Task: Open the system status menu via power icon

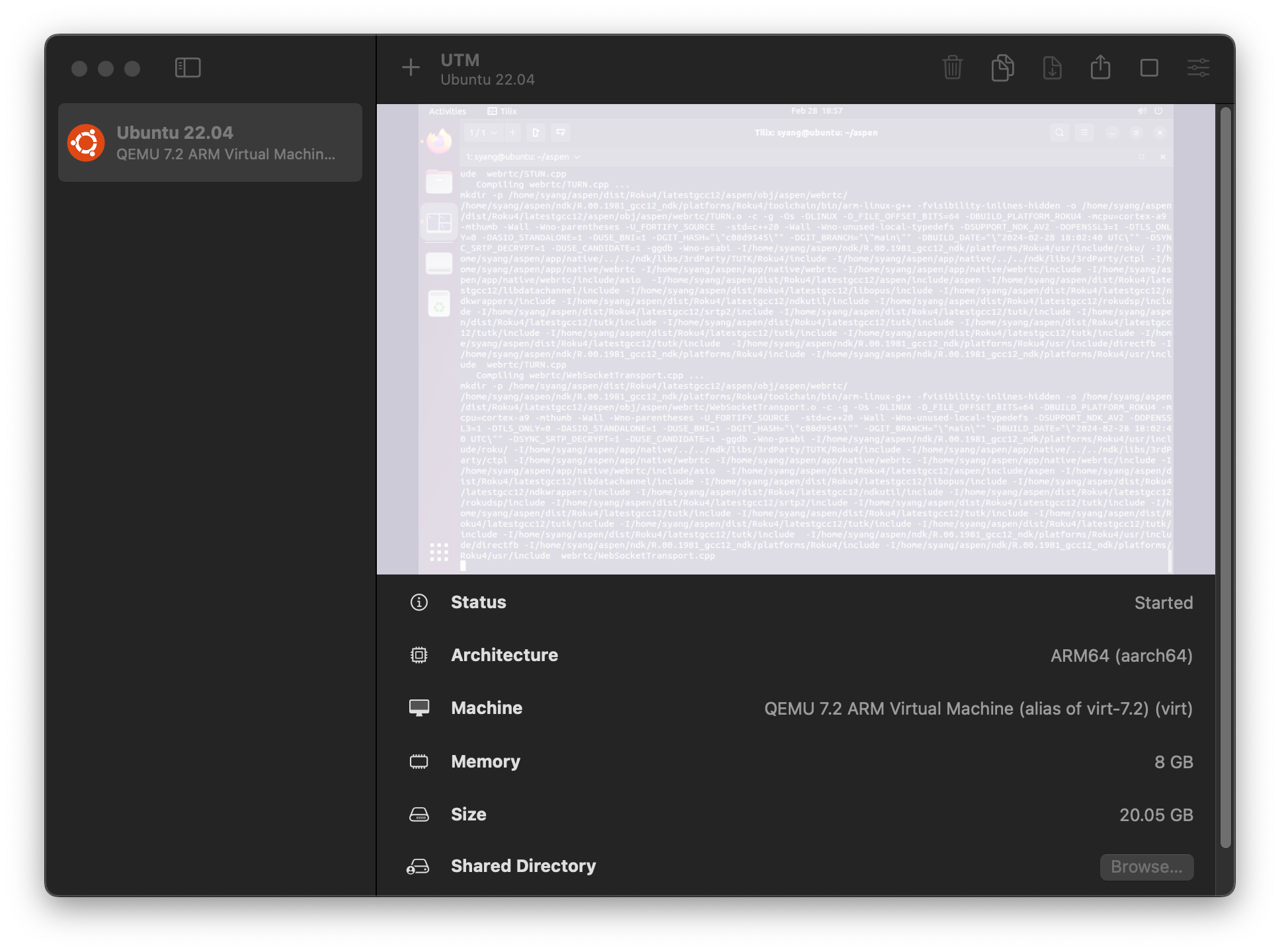Action: (1158, 110)
